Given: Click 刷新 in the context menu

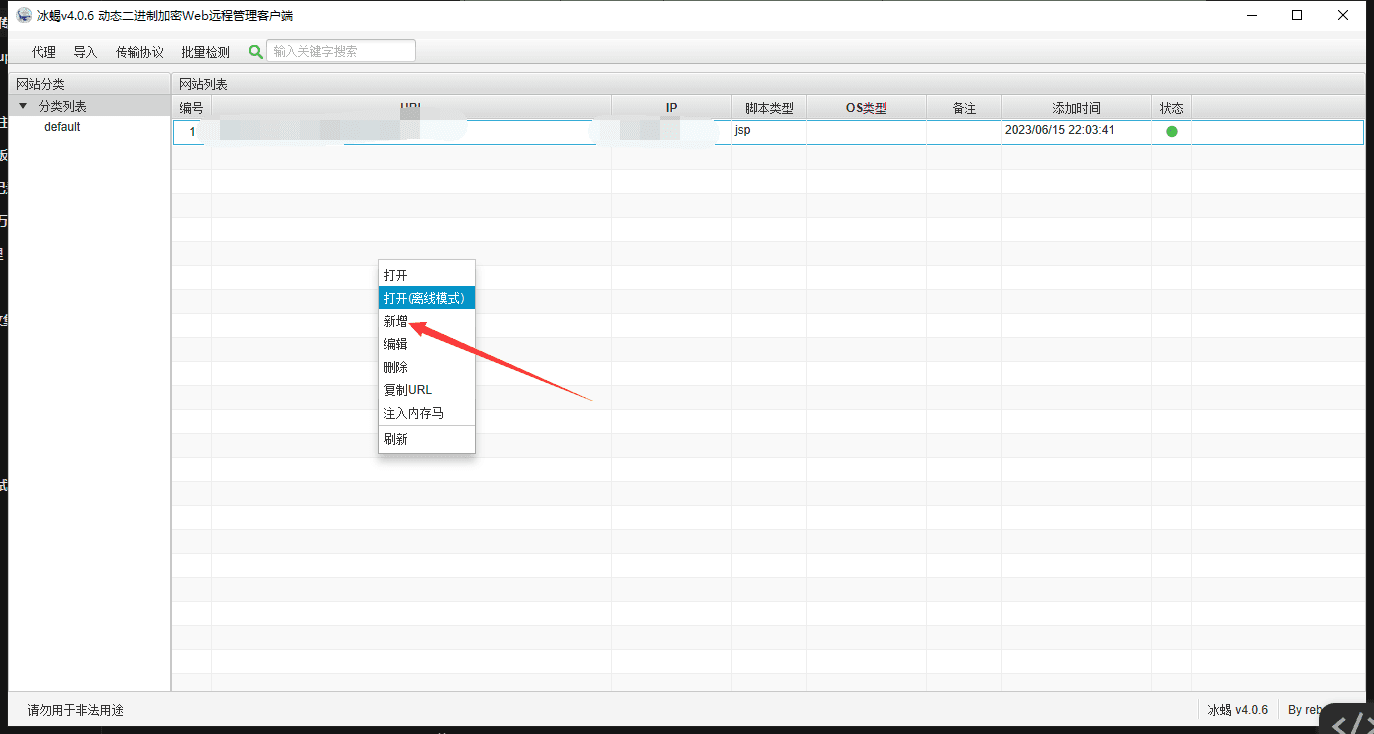Looking at the screenshot, I should [396, 439].
